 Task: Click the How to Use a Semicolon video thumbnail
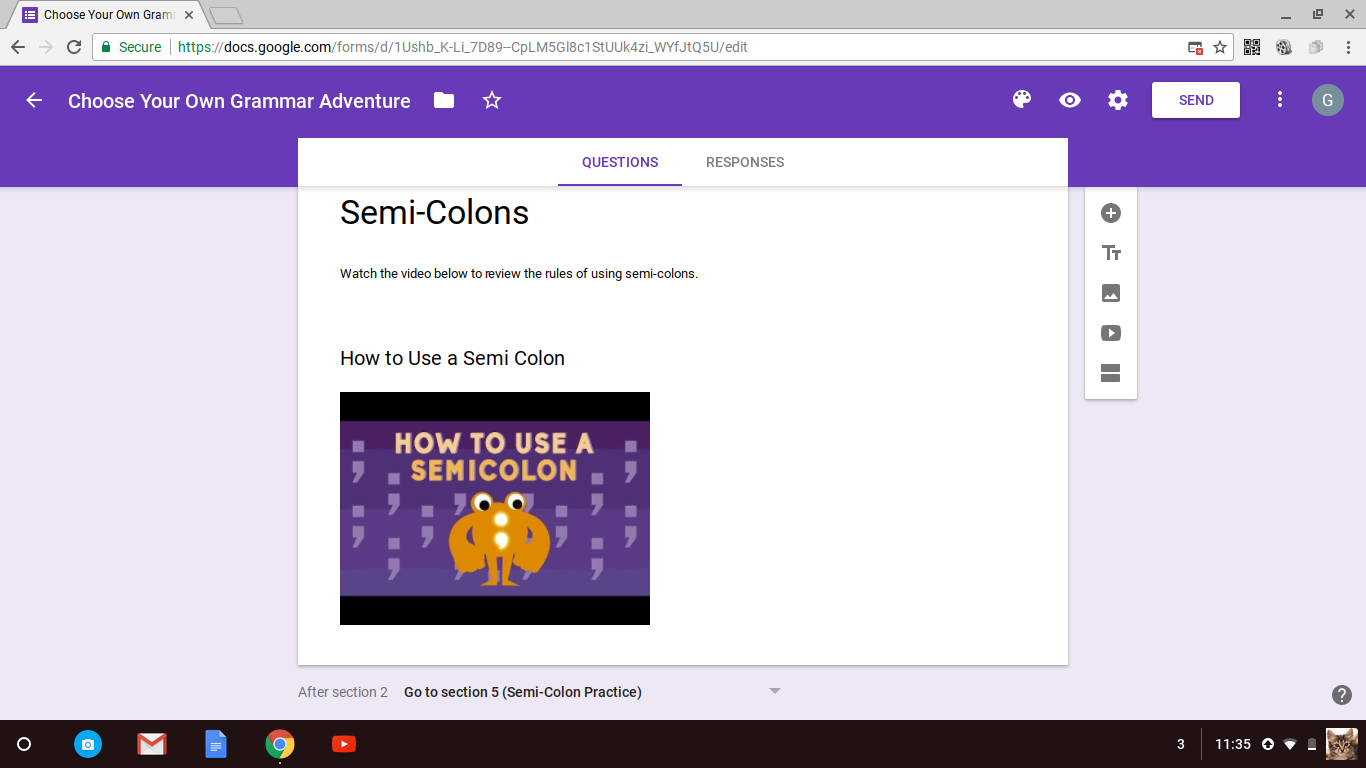click(x=495, y=508)
